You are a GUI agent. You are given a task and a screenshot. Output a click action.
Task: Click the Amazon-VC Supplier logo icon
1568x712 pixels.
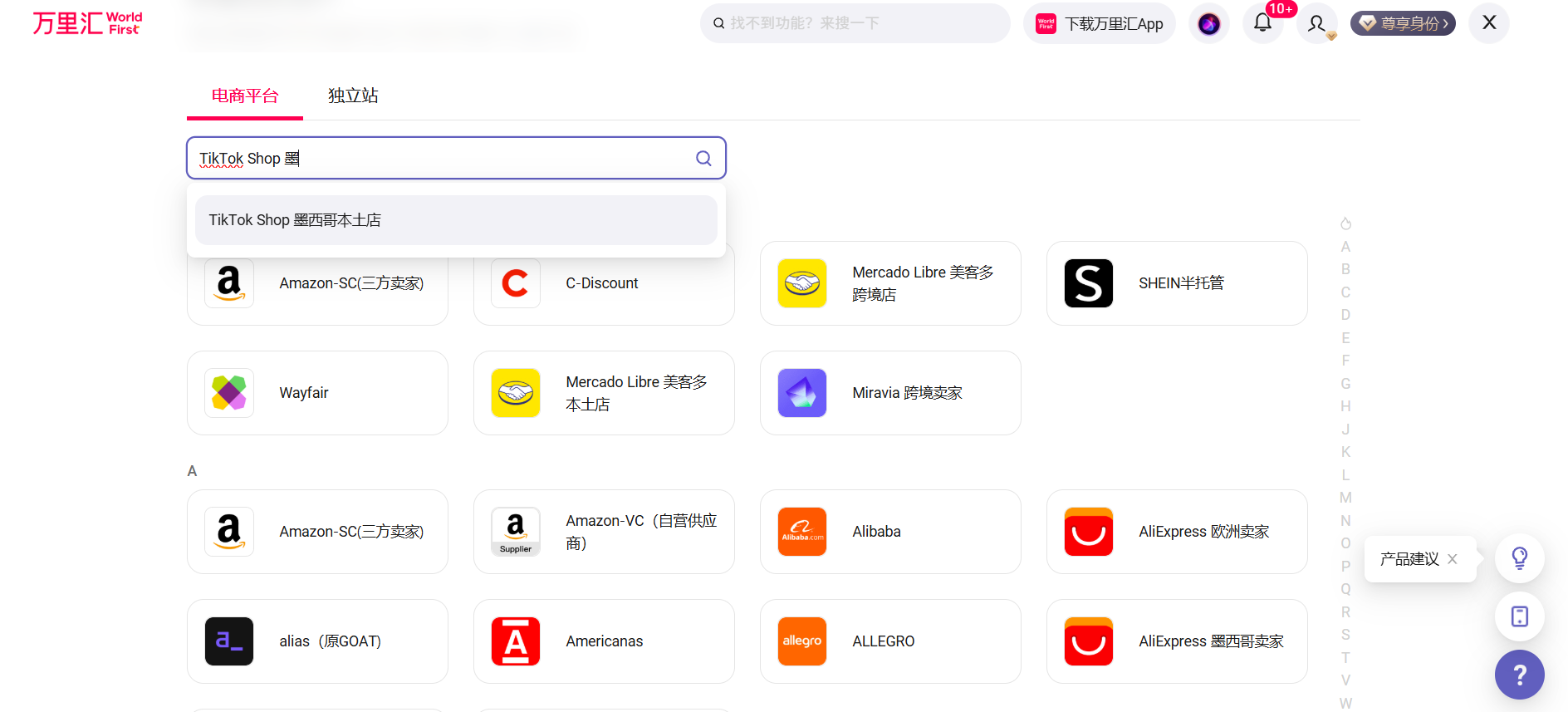coord(516,532)
